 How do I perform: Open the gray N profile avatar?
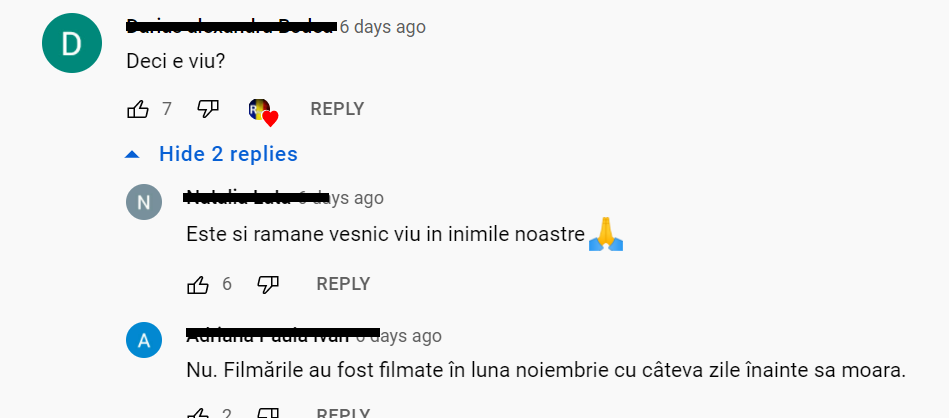[x=144, y=202]
